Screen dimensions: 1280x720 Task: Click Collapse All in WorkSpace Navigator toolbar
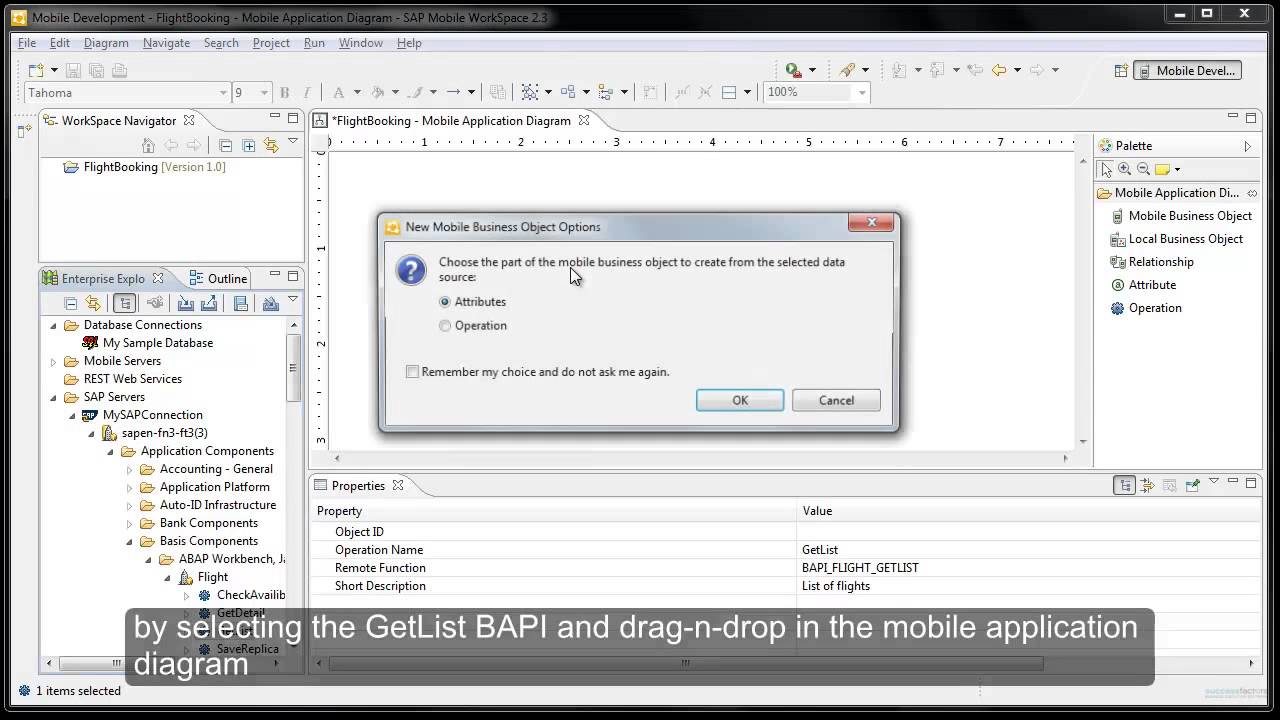point(225,146)
